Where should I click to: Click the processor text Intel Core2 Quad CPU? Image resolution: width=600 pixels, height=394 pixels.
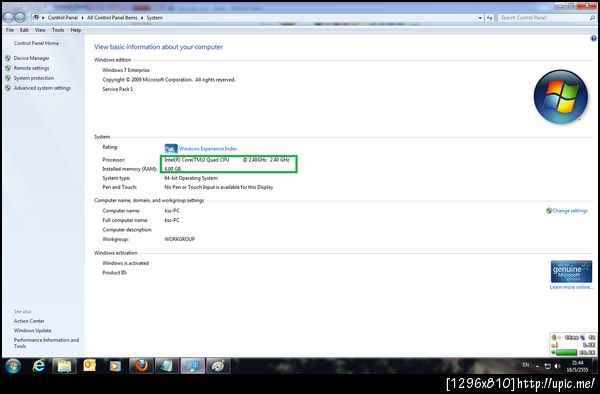click(197, 160)
